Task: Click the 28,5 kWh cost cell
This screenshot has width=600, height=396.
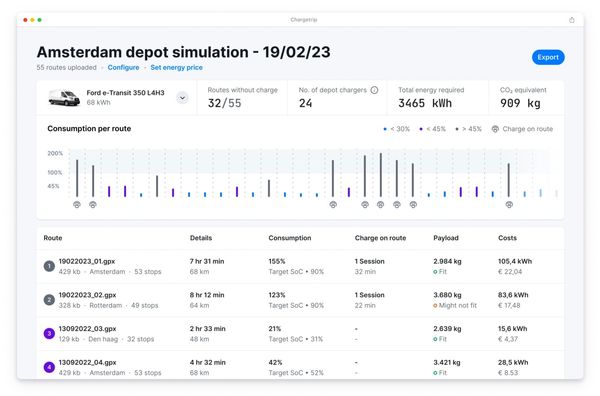Action: [513, 362]
